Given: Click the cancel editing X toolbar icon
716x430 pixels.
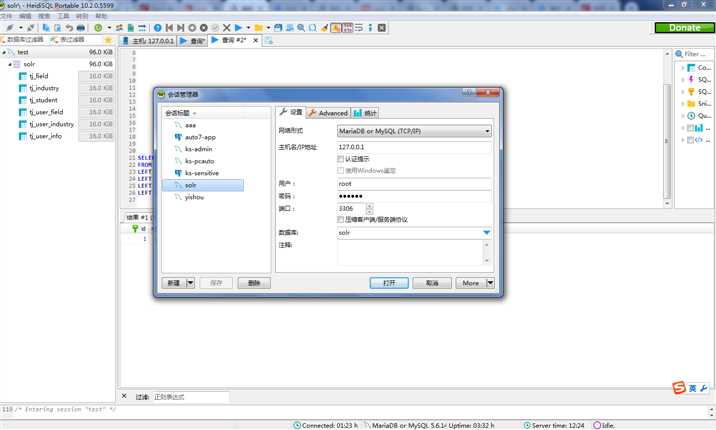Looking at the screenshot, I should pos(226,28).
